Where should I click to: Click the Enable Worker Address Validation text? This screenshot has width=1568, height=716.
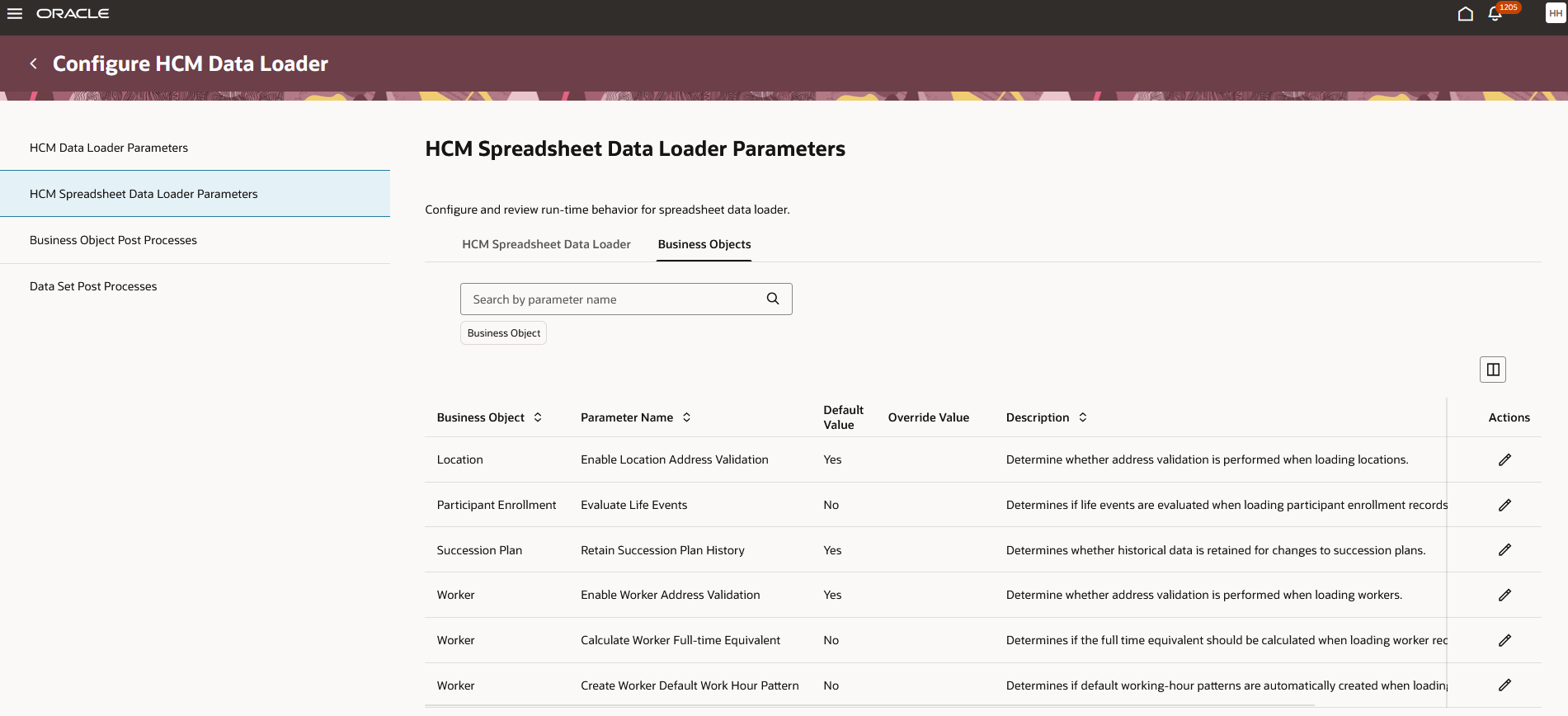coord(671,595)
